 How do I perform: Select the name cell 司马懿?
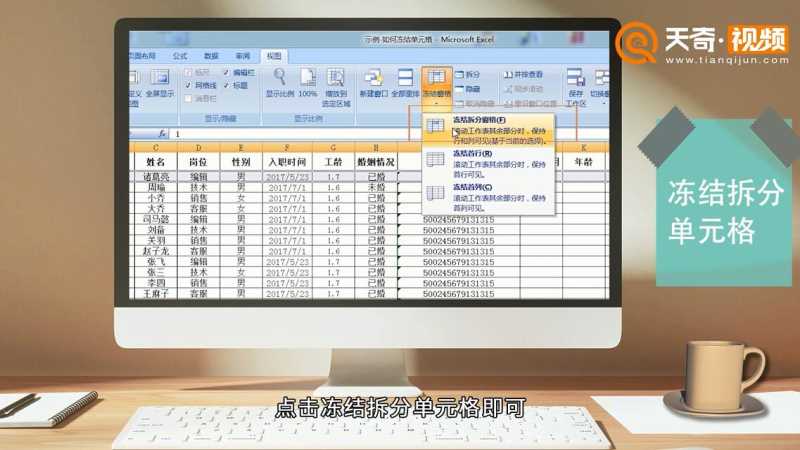pyautogui.click(x=156, y=219)
